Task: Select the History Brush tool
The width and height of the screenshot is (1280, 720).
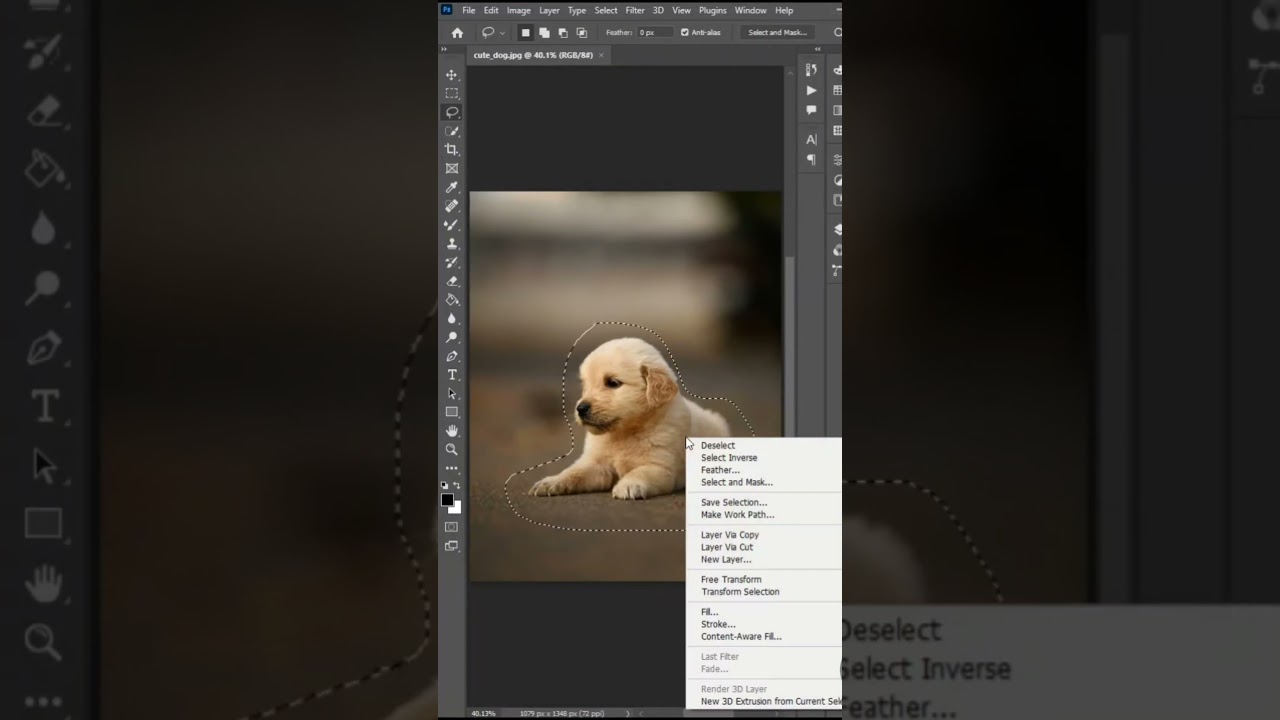Action: [x=452, y=262]
